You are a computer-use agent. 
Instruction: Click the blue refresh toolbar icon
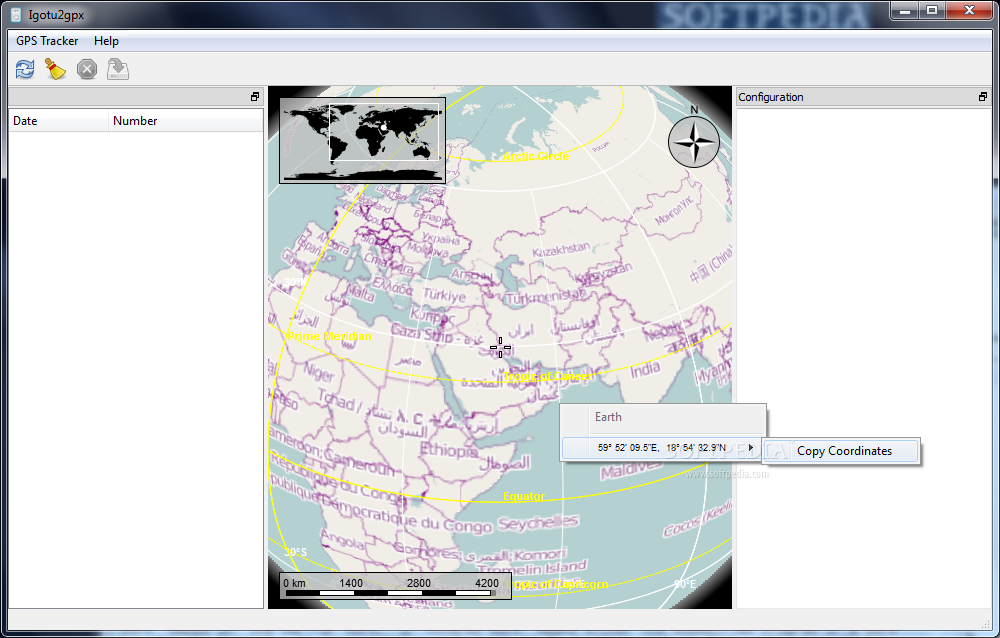(25, 69)
